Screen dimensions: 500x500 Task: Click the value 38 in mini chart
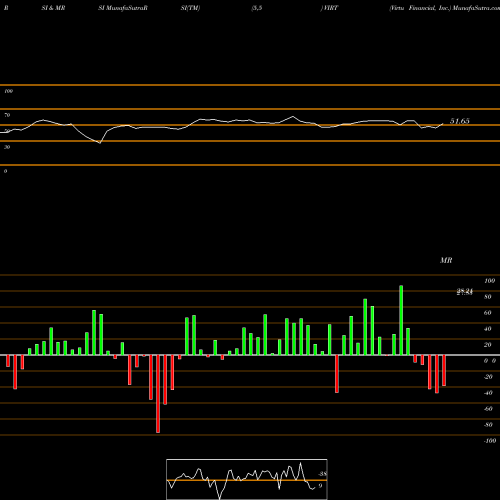(323, 474)
